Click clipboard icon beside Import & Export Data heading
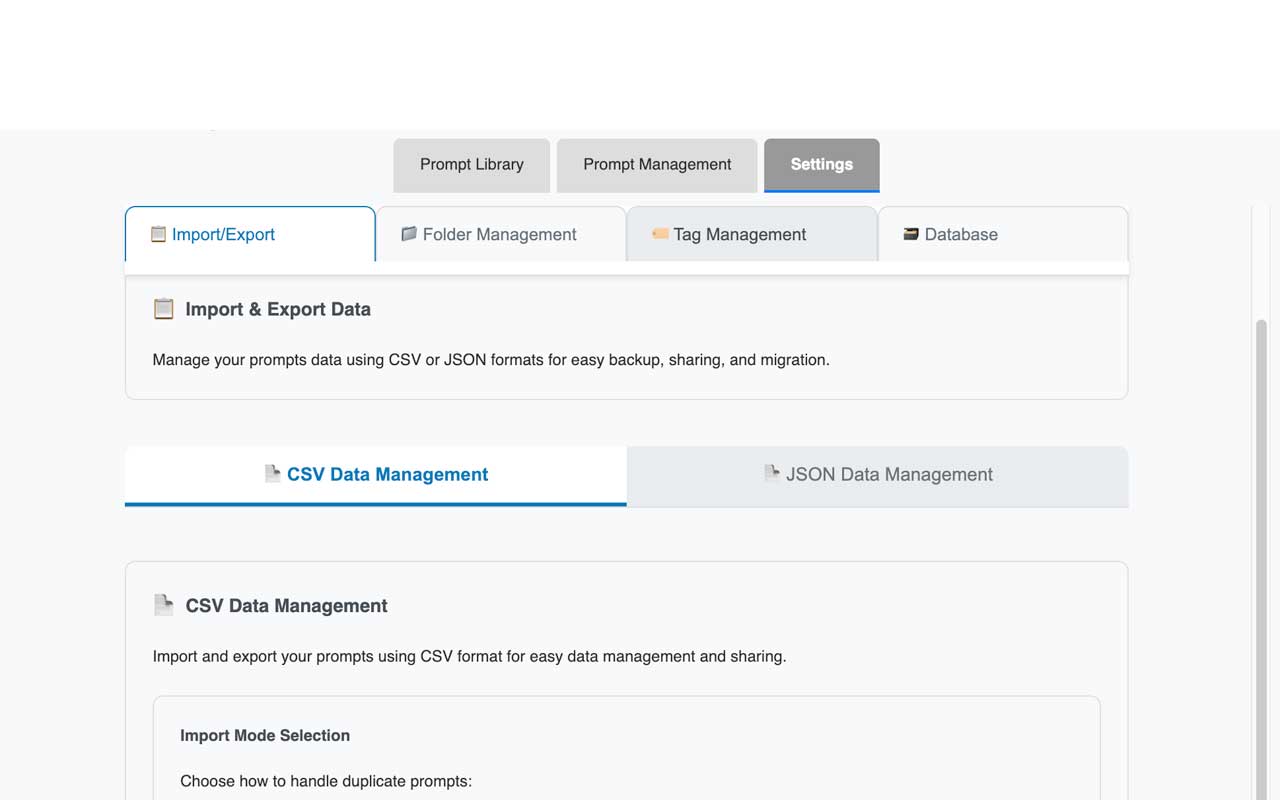This screenshot has height=800, width=1280. click(164, 309)
